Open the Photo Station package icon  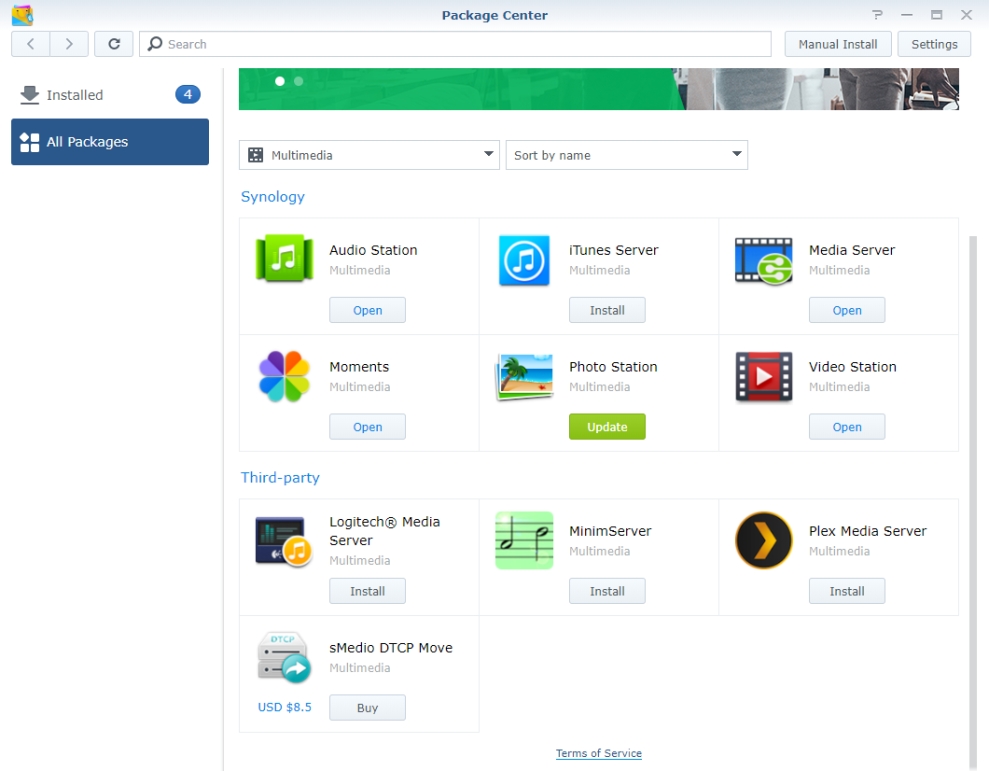[524, 377]
